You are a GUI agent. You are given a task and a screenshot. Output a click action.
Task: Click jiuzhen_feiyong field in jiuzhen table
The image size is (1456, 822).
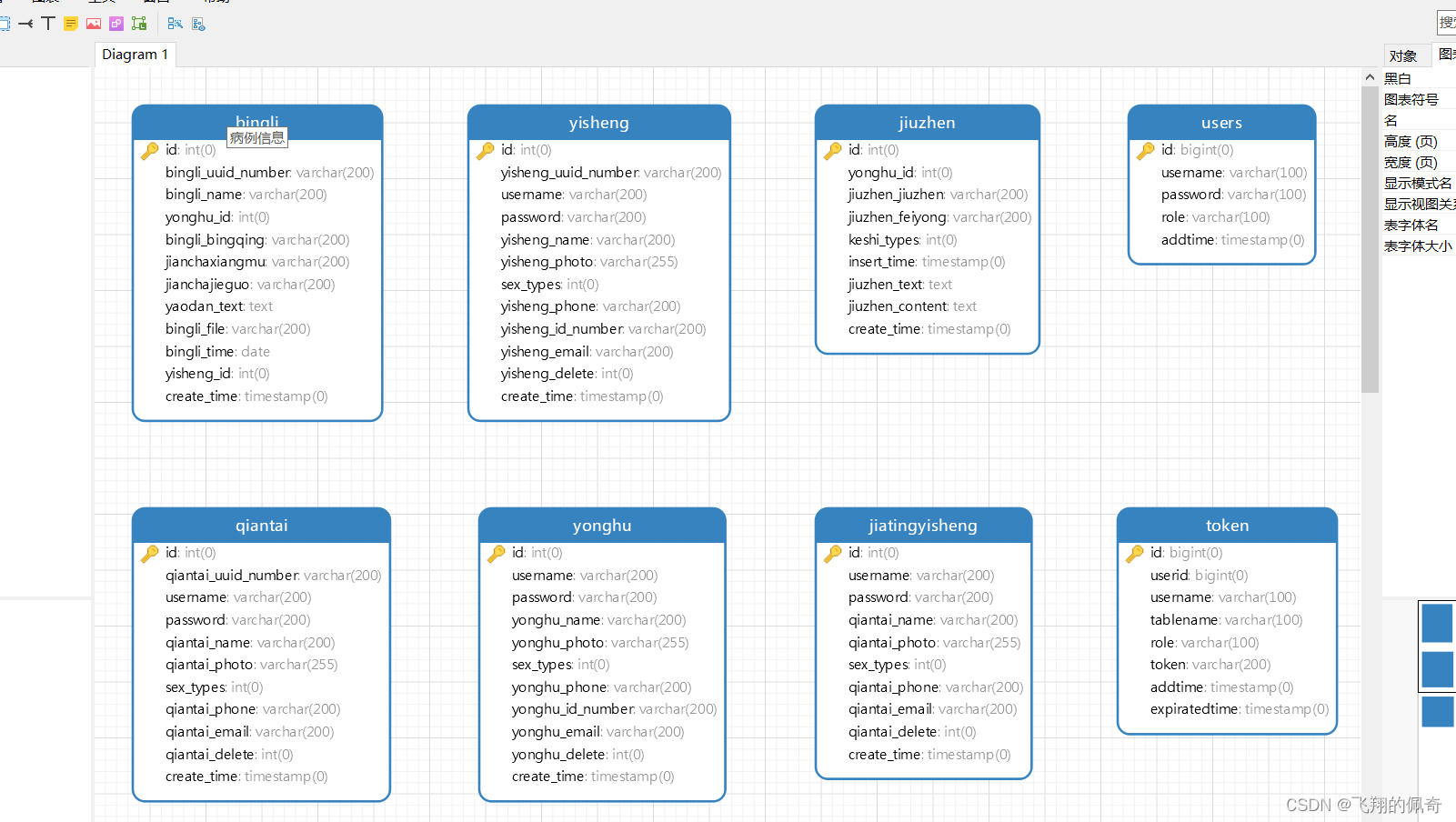click(939, 217)
